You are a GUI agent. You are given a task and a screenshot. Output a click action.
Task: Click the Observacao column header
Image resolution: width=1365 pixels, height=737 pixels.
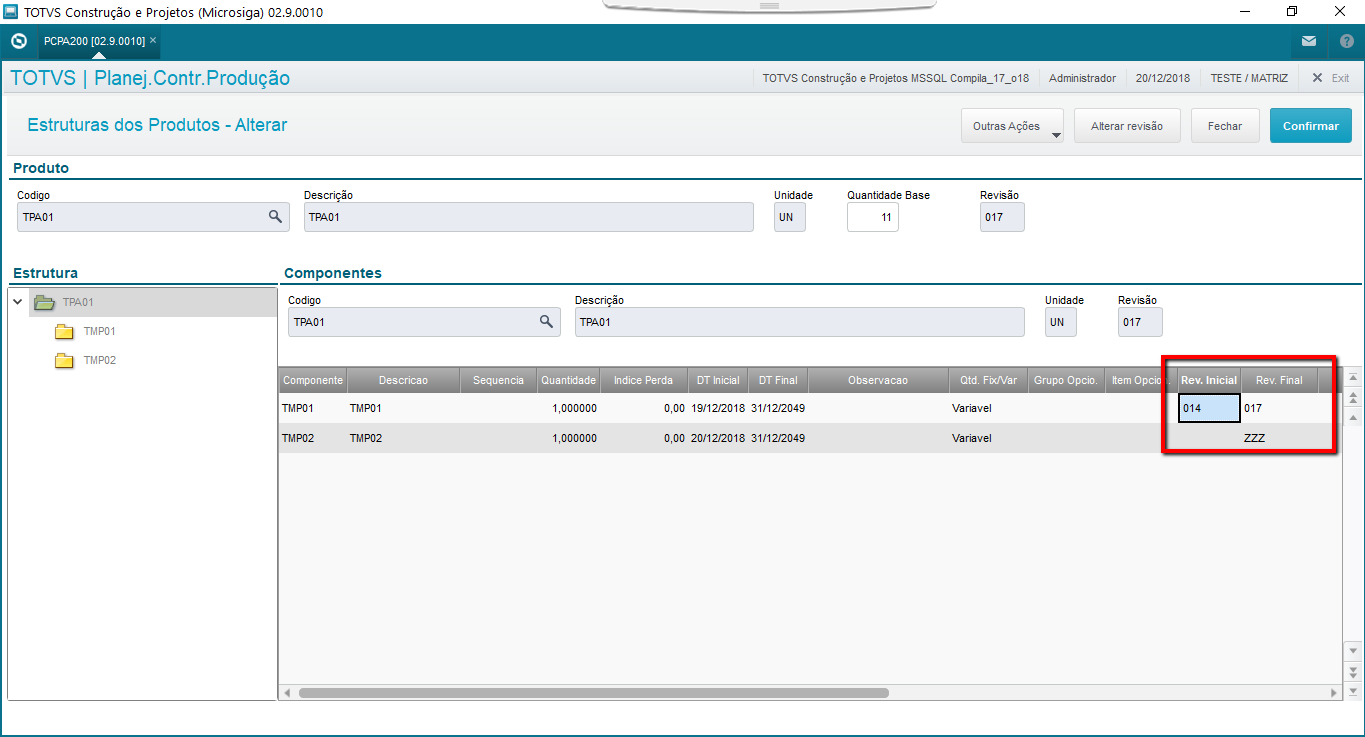(878, 380)
